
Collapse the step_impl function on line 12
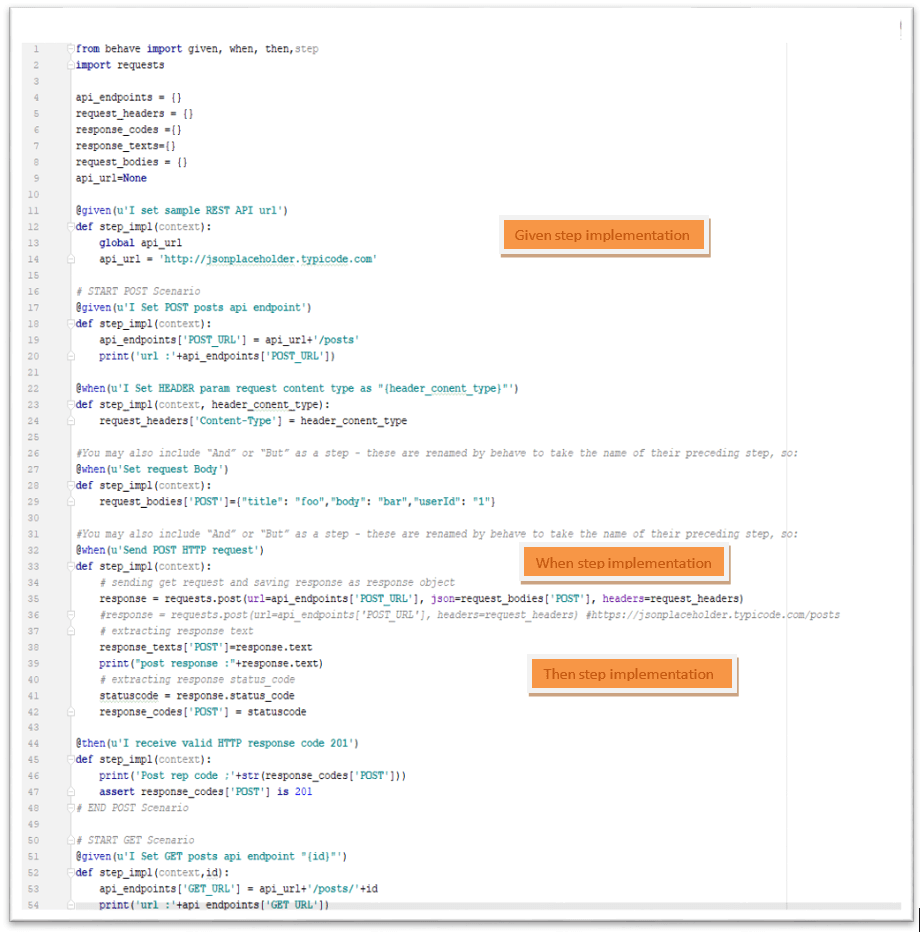click(70, 227)
